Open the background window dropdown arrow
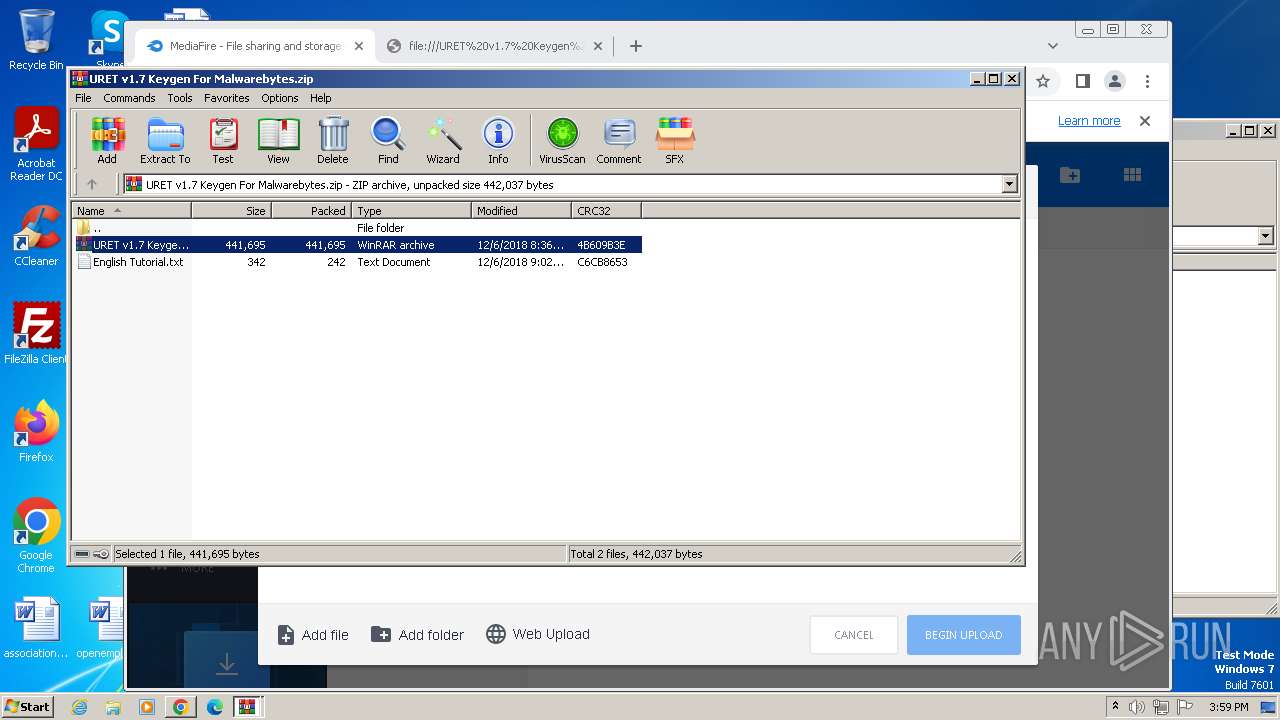1280x720 pixels. click(x=1265, y=236)
